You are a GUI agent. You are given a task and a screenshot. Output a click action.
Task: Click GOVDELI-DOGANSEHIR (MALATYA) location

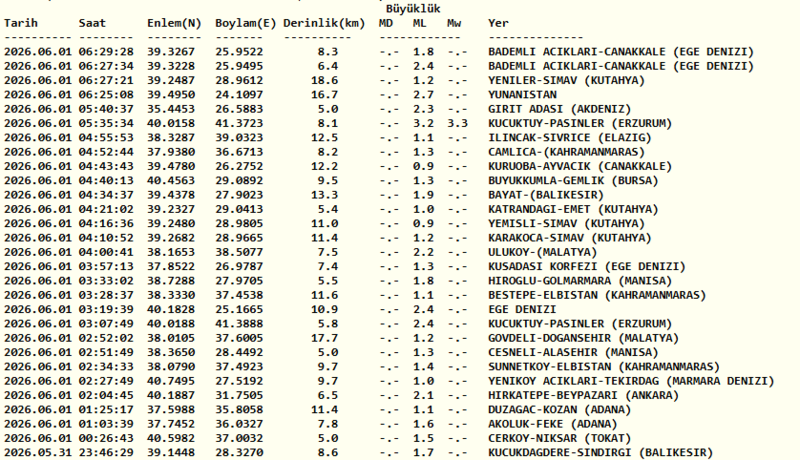pyautogui.click(x=584, y=338)
